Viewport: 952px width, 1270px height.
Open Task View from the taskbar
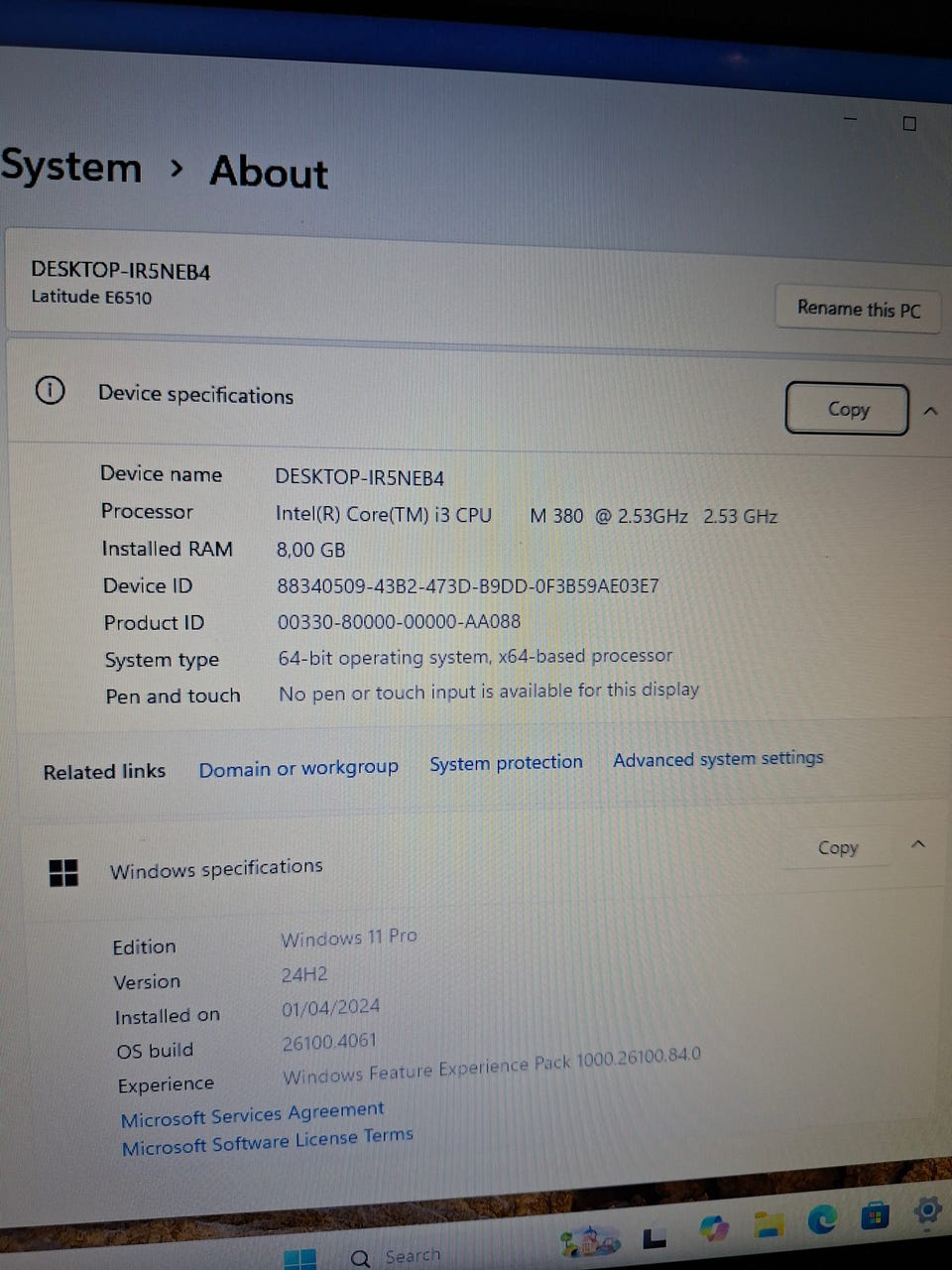point(654,1237)
